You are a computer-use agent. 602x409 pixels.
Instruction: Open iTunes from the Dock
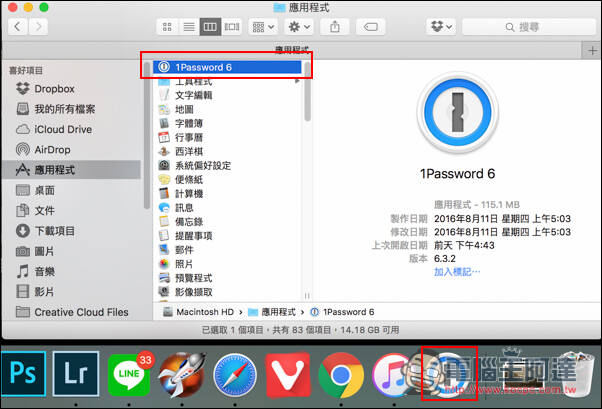coord(392,375)
